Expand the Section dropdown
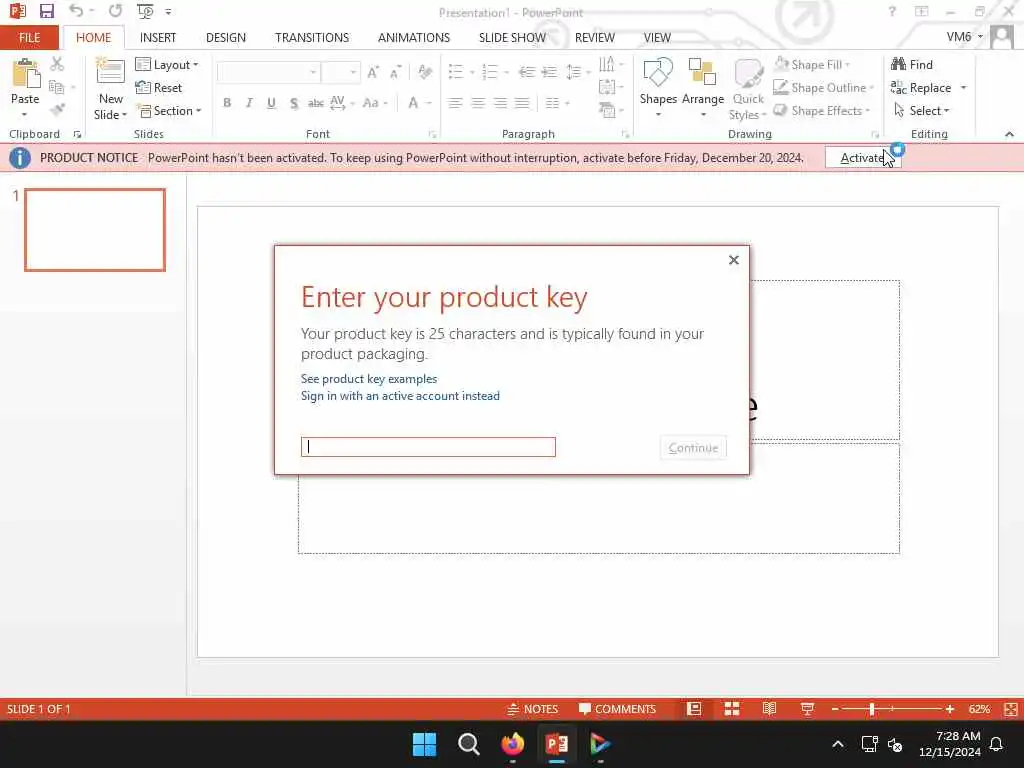This screenshot has height=768, width=1024. tap(168, 110)
